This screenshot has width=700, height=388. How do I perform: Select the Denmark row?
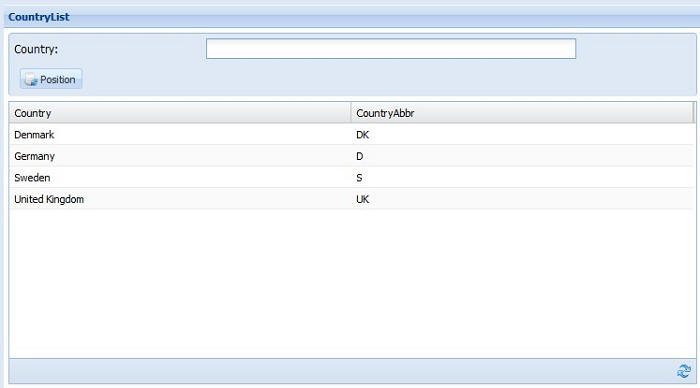pos(352,134)
